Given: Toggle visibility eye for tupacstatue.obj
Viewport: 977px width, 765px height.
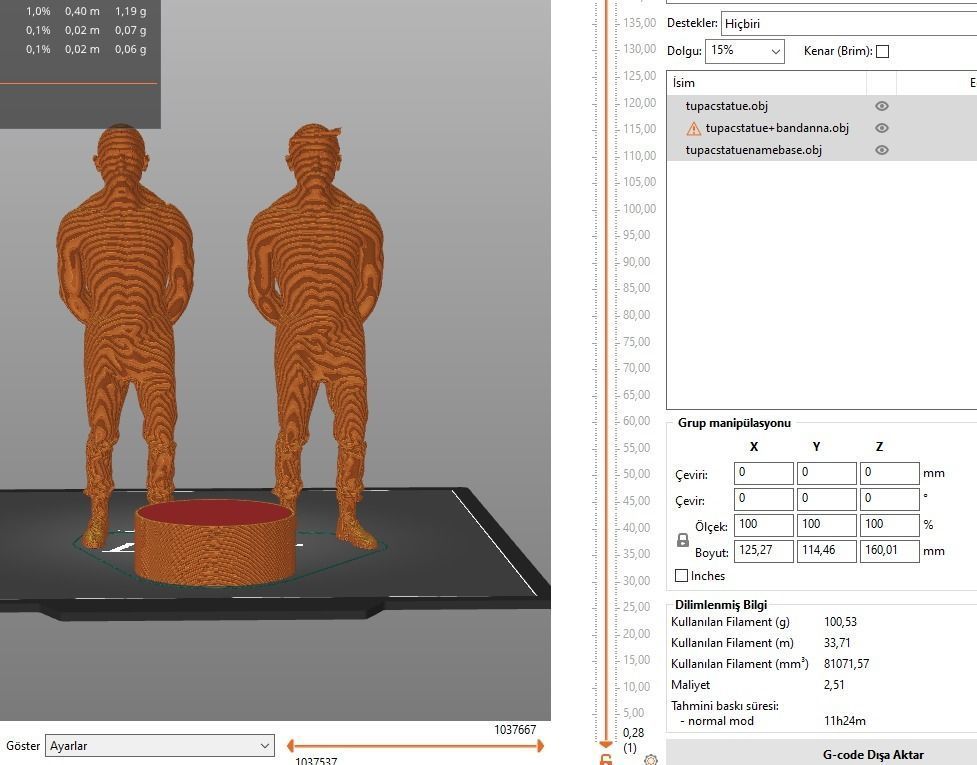Looking at the screenshot, I should point(881,106).
